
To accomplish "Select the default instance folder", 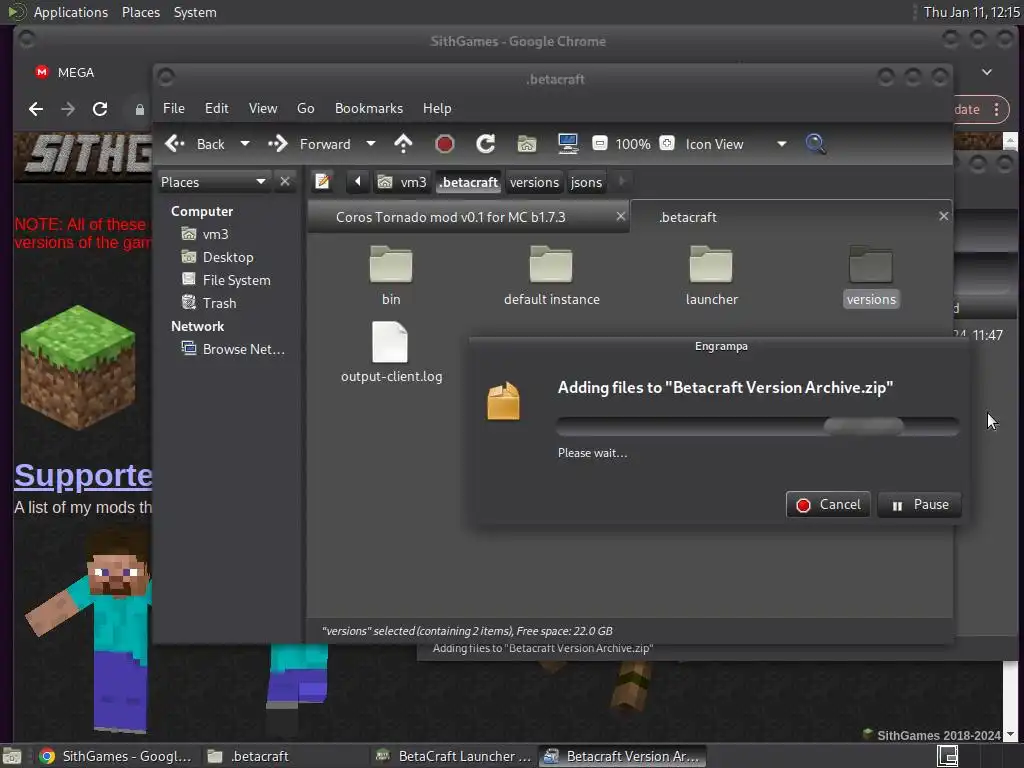I will (x=552, y=275).
